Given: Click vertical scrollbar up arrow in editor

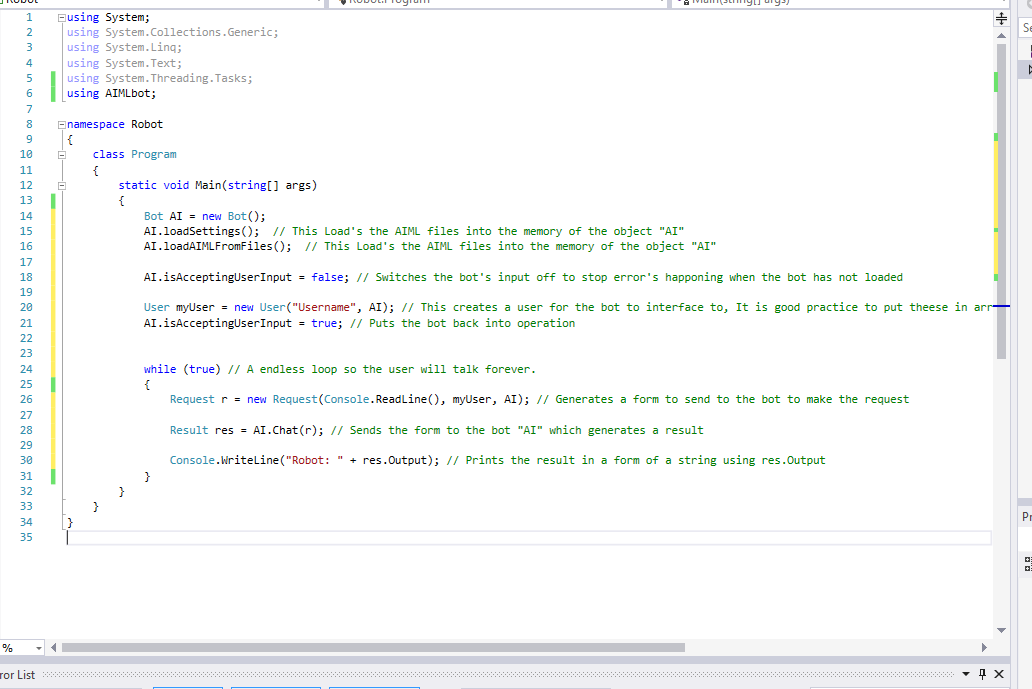Looking at the screenshot, I should [x=1001, y=36].
